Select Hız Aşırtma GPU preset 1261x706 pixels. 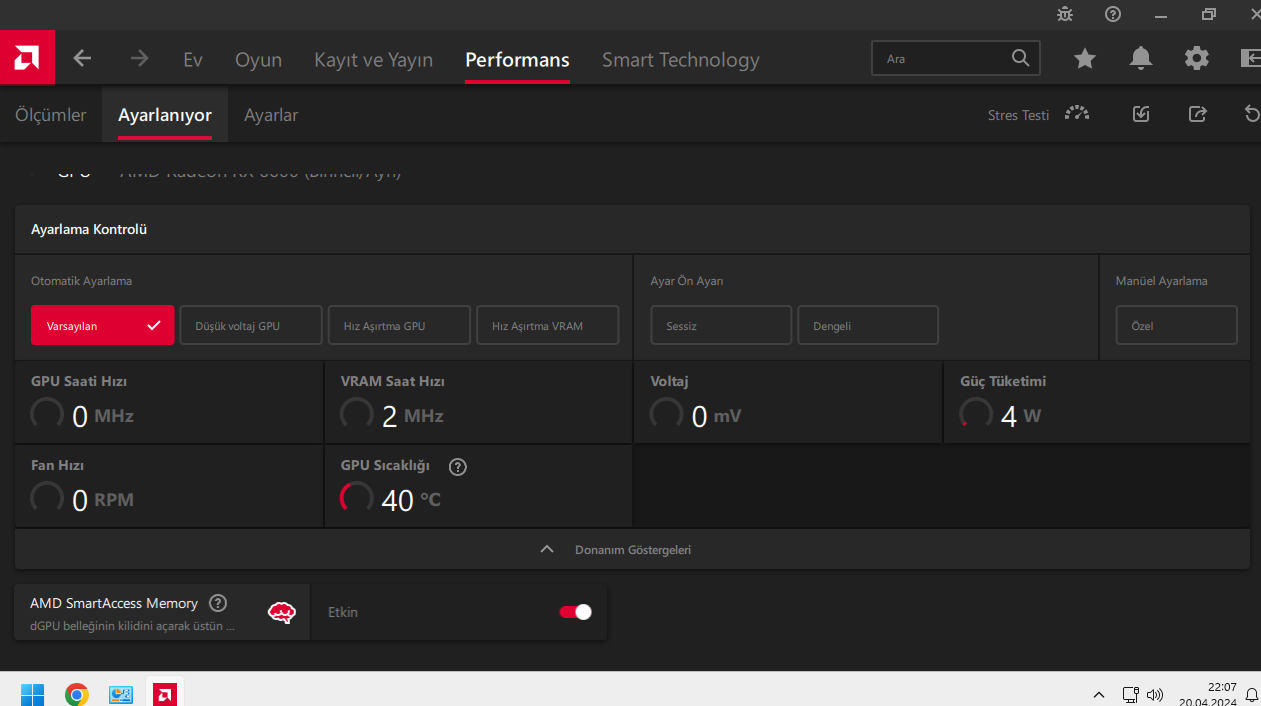(399, 325)
